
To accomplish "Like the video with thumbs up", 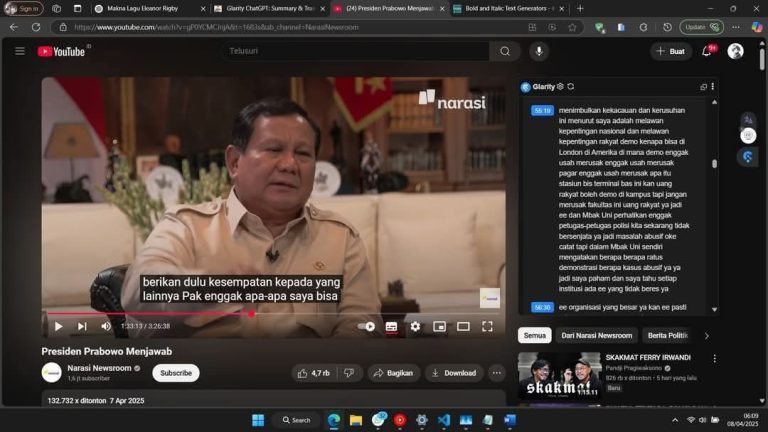I will [313, 373].
